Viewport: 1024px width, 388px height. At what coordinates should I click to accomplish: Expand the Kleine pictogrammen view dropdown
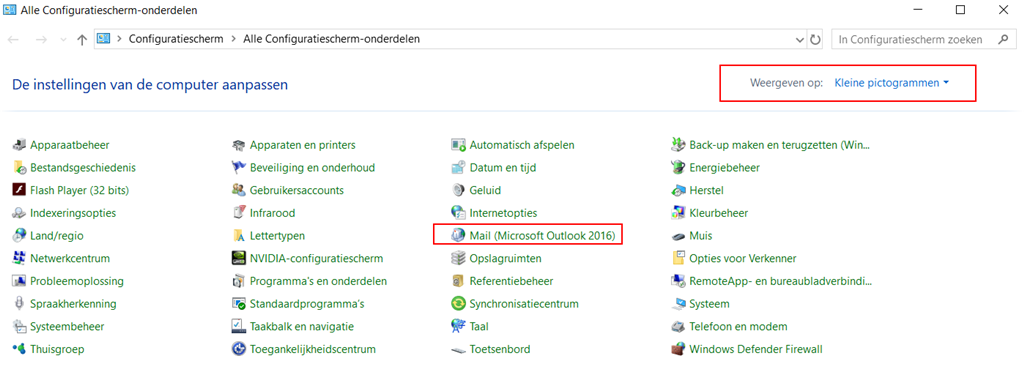[891, 83]
